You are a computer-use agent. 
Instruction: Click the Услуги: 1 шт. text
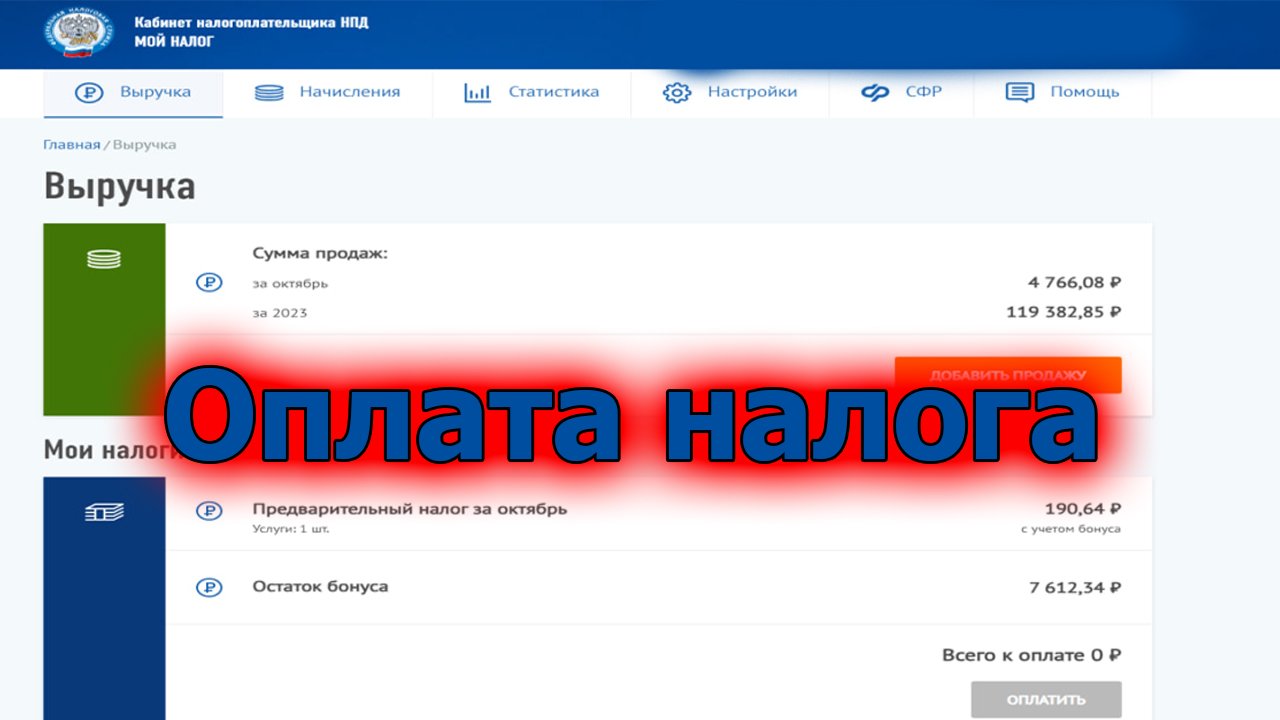click(x=290, y=529)
